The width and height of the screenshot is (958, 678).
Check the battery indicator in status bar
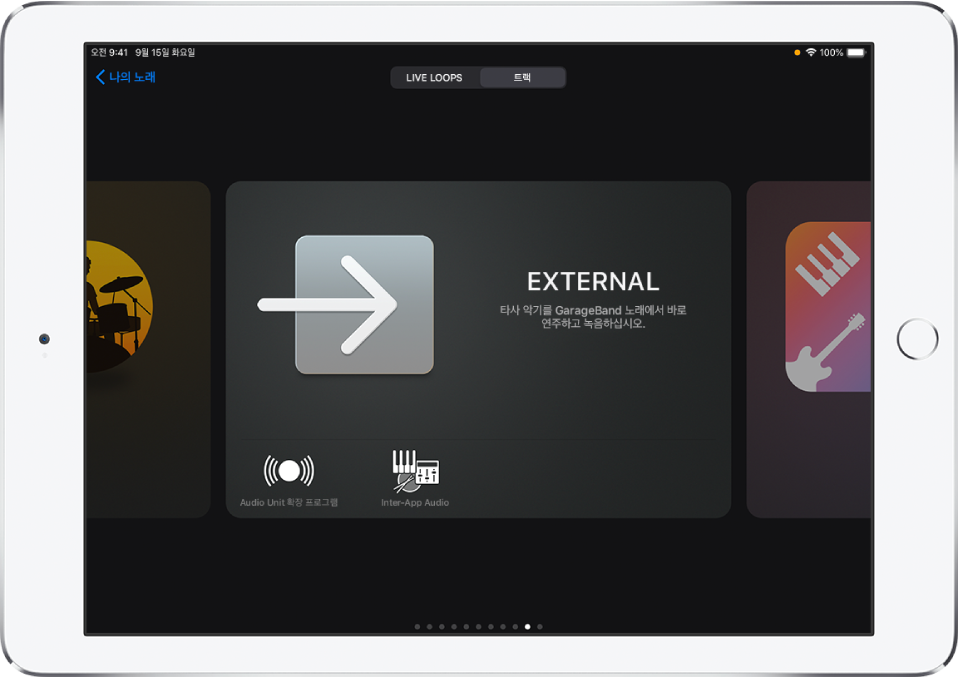[x=857, y=53]
